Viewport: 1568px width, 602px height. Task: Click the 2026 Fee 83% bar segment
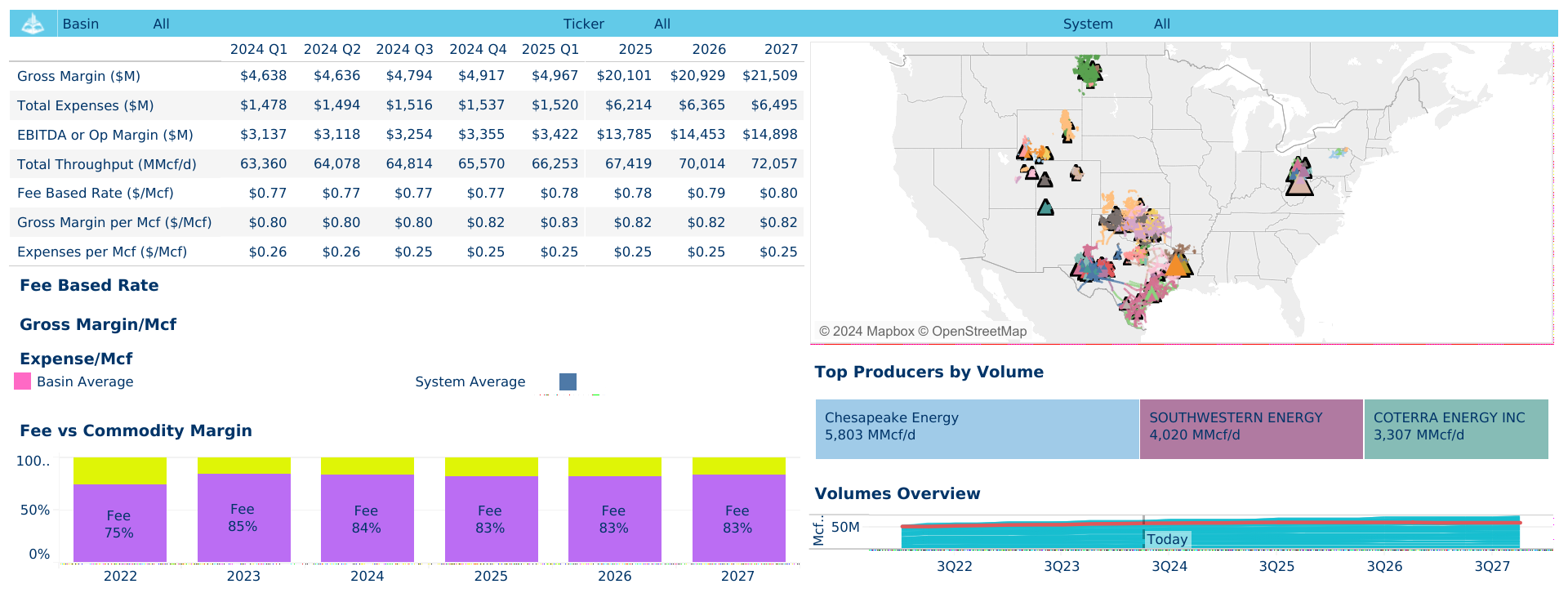pos(615,519)
